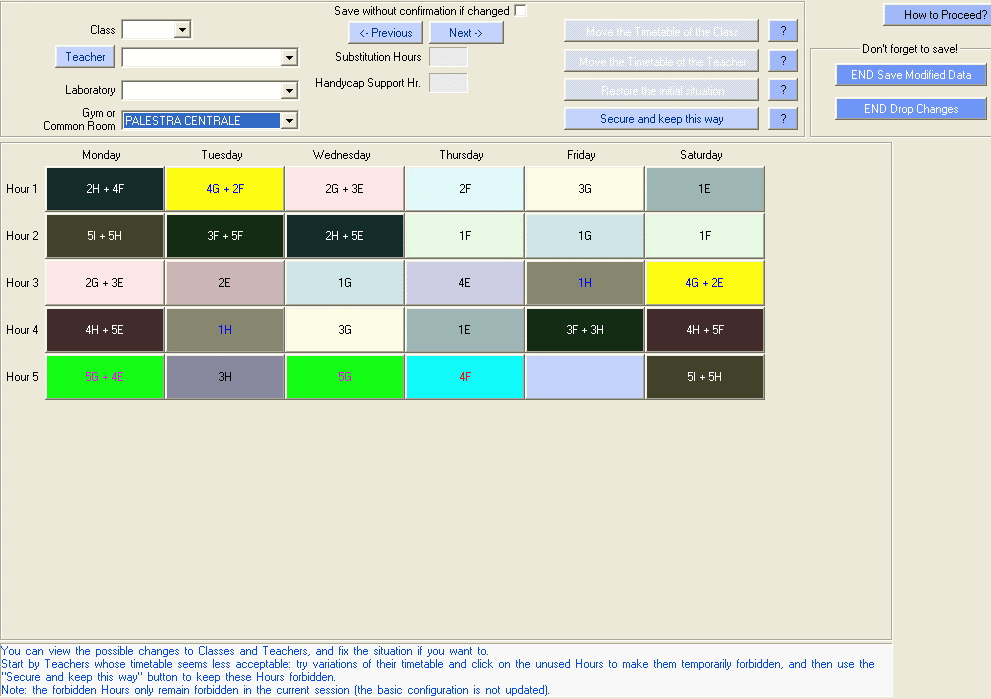Select Saturday Hour 4 cell 4H + 5F
The height and width of the screenshot is (699, 991).
[x=705, y=329]
